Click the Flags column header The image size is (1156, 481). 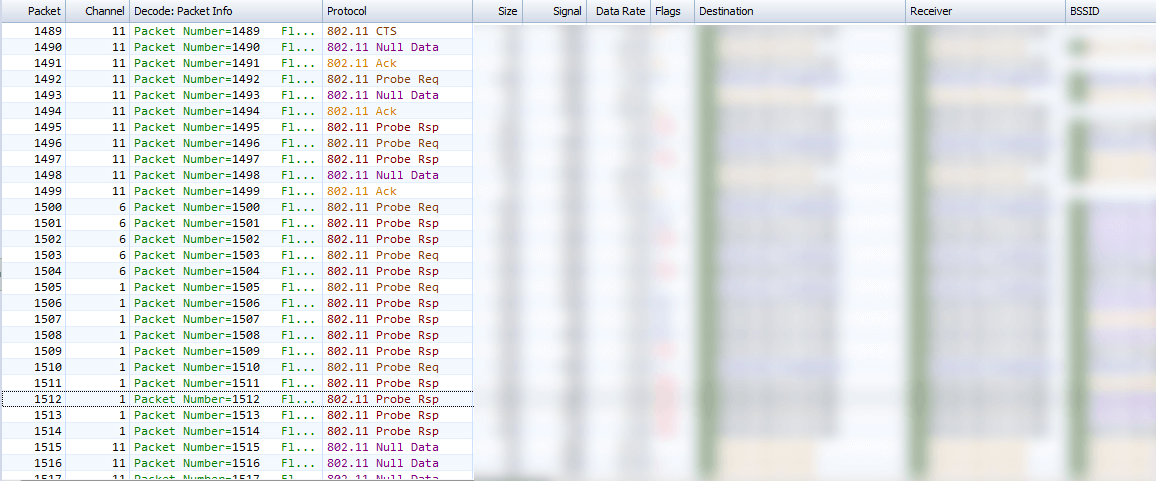coord(672,11)
